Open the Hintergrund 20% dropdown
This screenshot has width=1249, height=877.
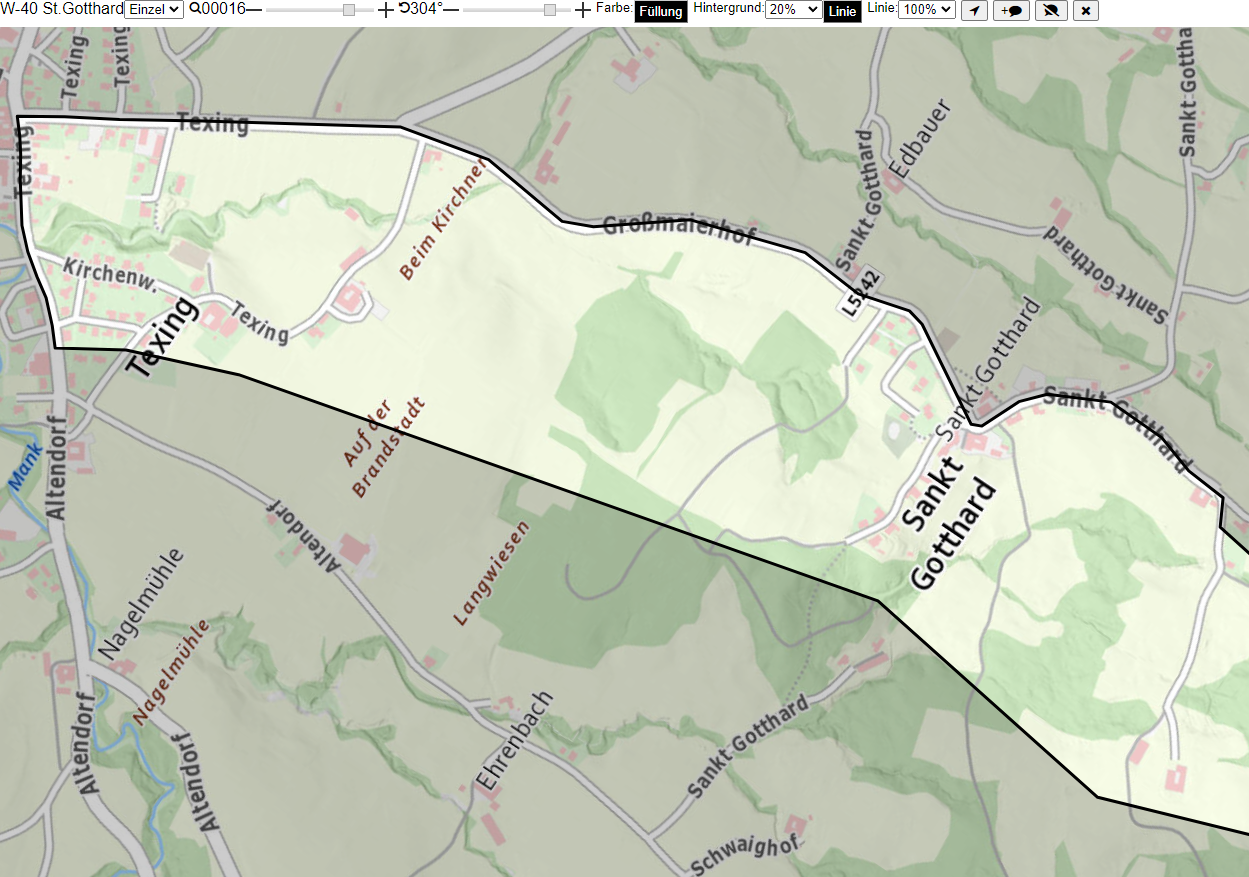[x=793, y=9]
